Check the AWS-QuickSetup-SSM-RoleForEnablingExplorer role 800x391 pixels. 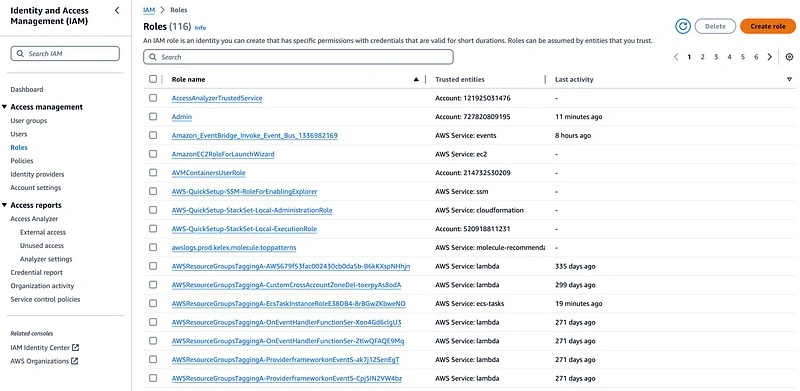coord(153,191)
